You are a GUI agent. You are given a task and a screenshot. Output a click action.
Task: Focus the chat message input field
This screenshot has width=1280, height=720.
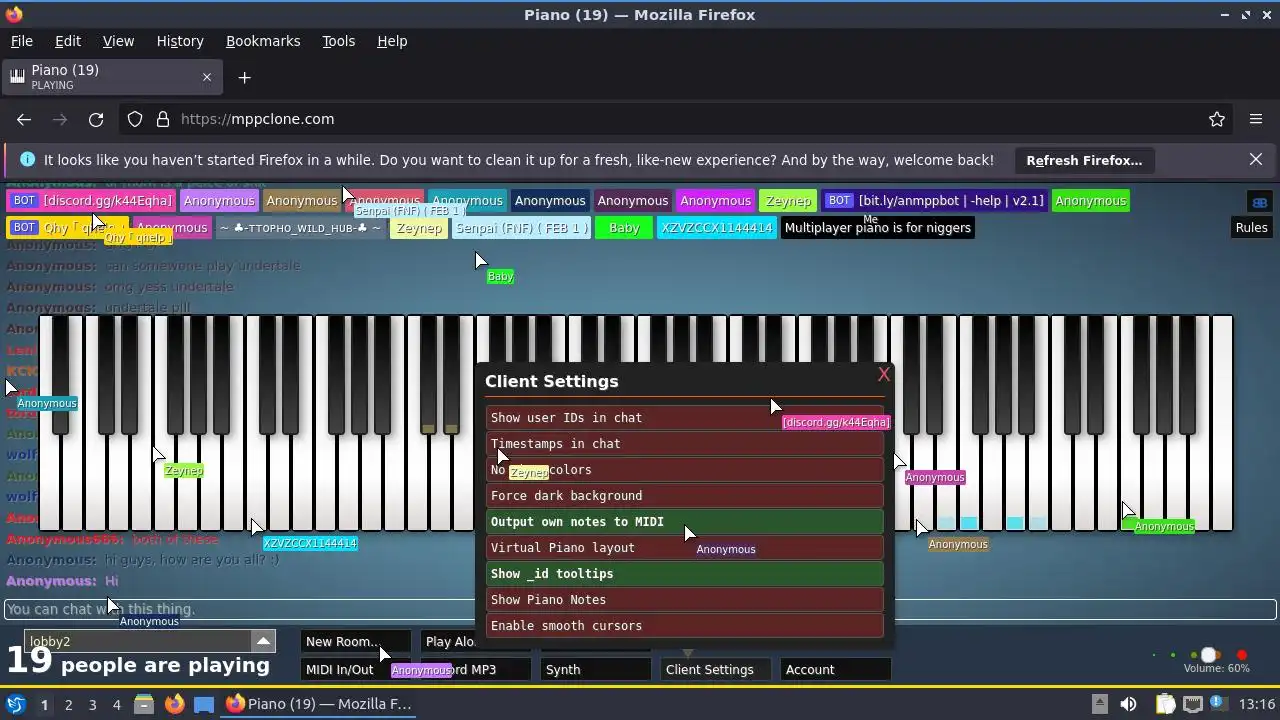click(640, 609)
